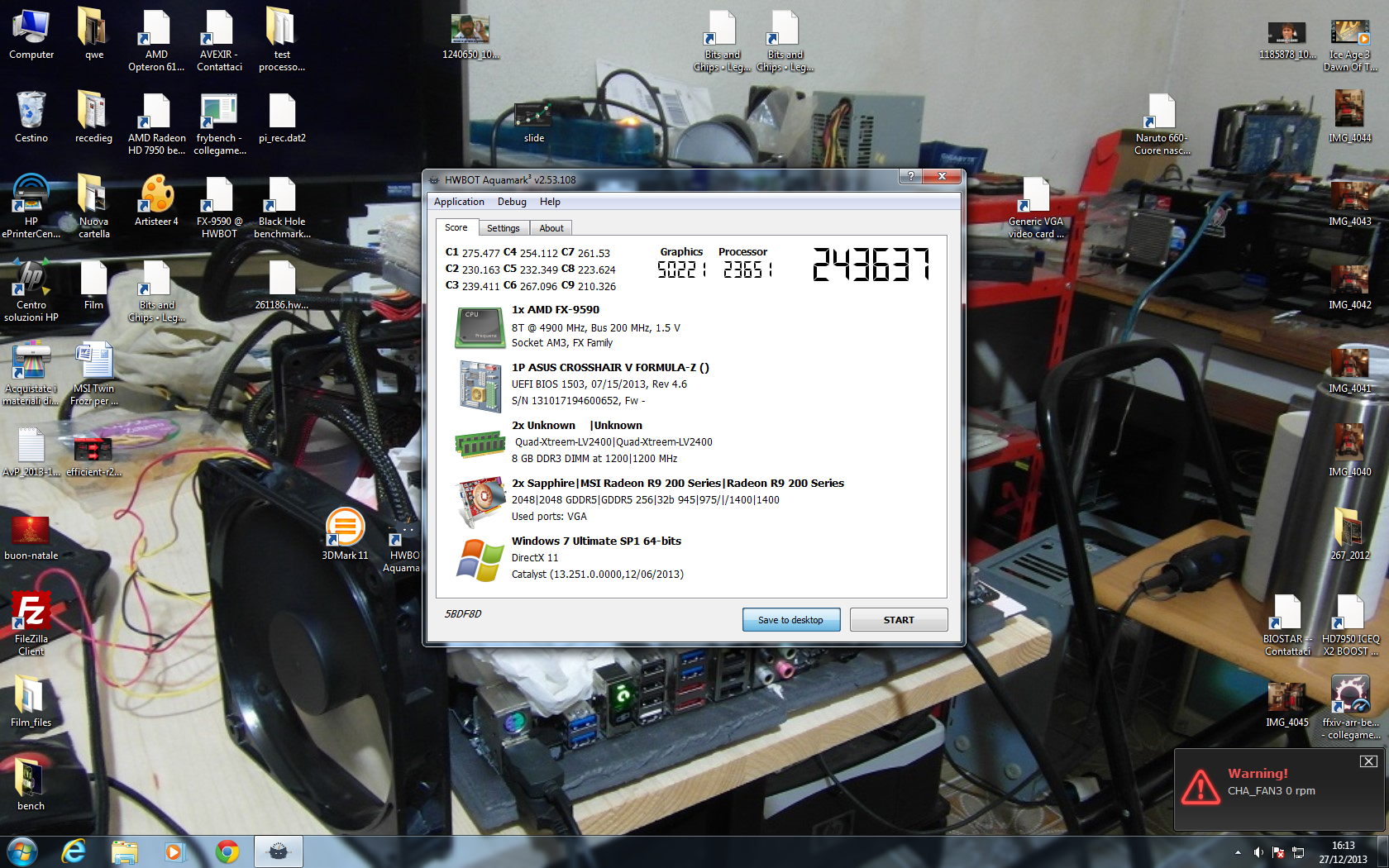
Task: Open the Computer desktop icon
Action: point(31,33)
